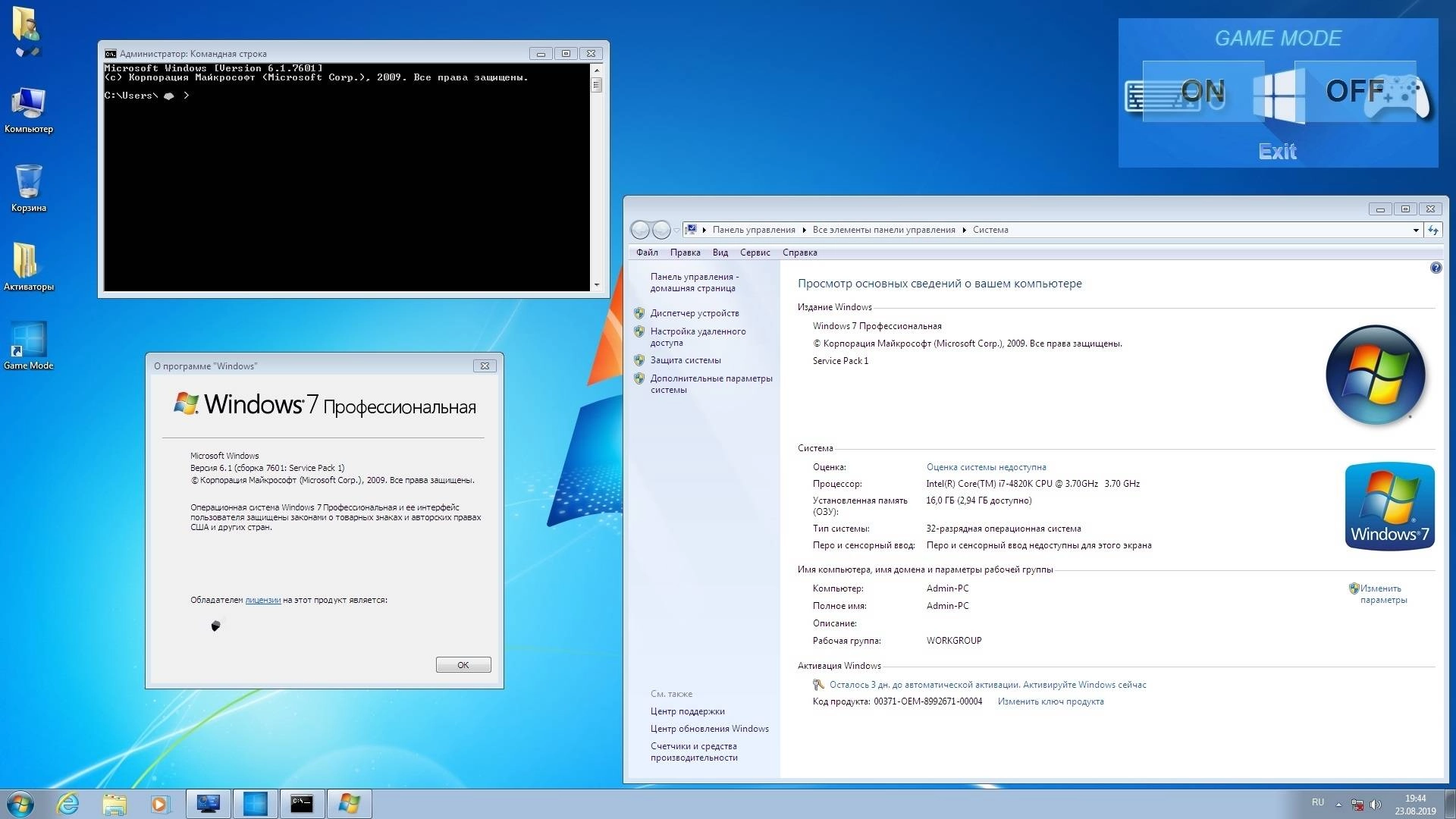Launch Internet Explorer from the taskbar

click(68, 804)
